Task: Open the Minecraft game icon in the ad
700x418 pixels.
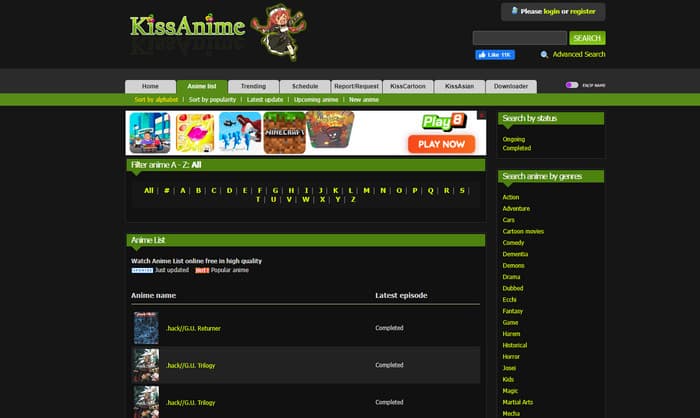Action: pyautogui.click(x=284, y=133)
